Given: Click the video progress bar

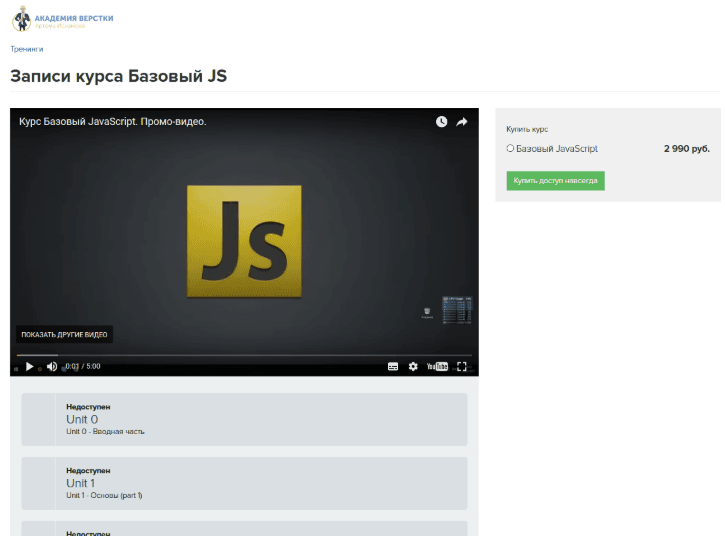Looking at the screenshot, I should click(244, 355).
